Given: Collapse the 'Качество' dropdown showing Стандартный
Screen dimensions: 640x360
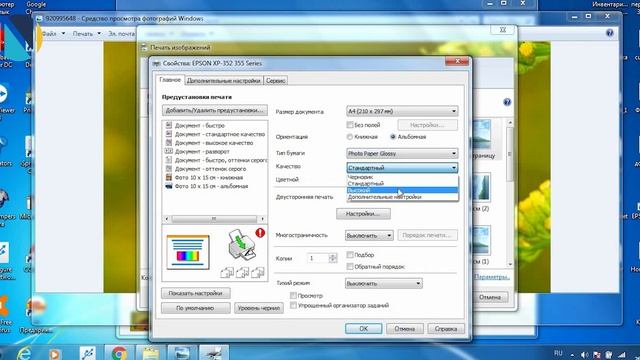Looking at the screenshot, I should (x=402, y=168).
